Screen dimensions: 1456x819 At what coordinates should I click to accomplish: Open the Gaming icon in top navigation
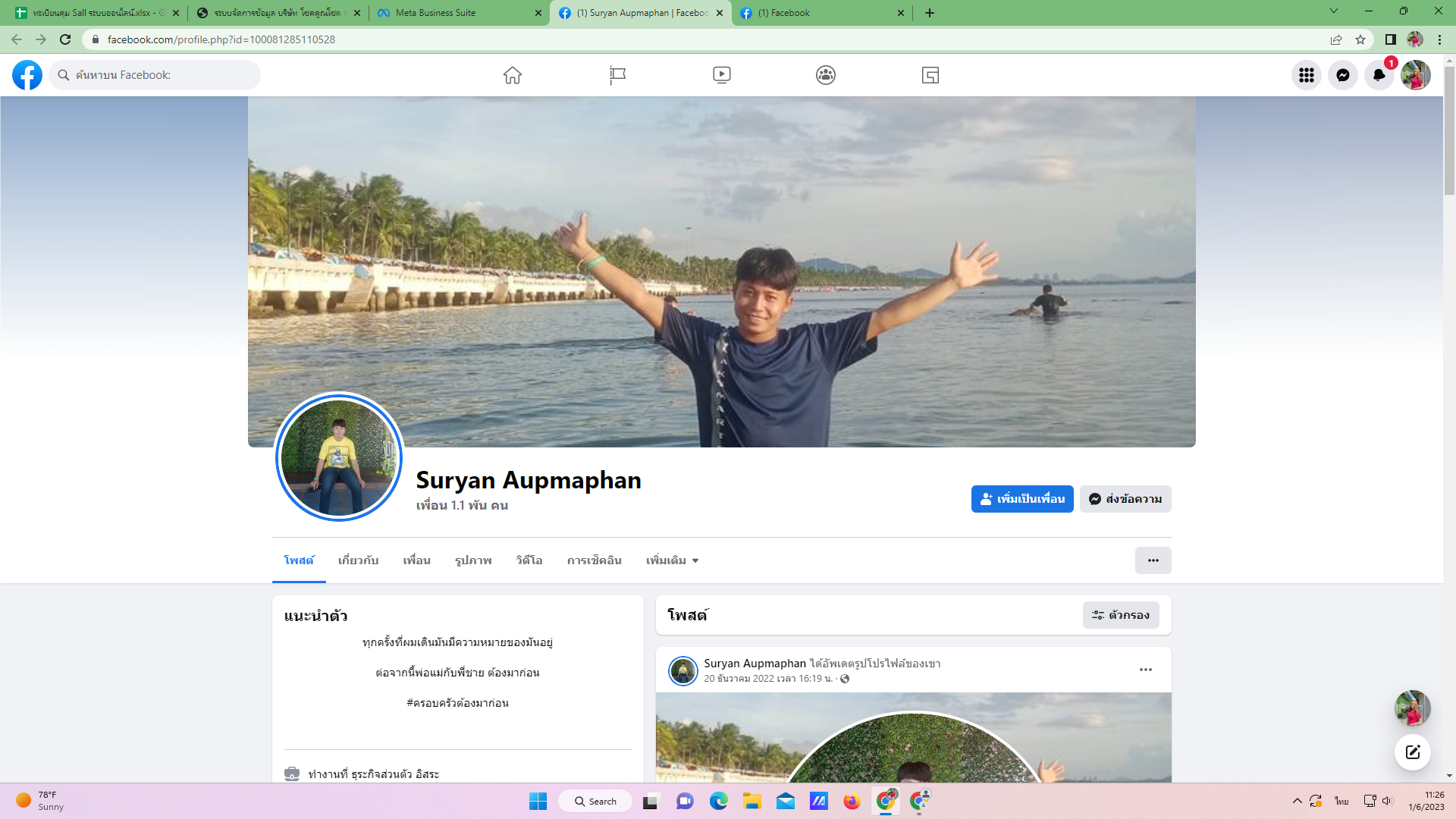point(930,75)
